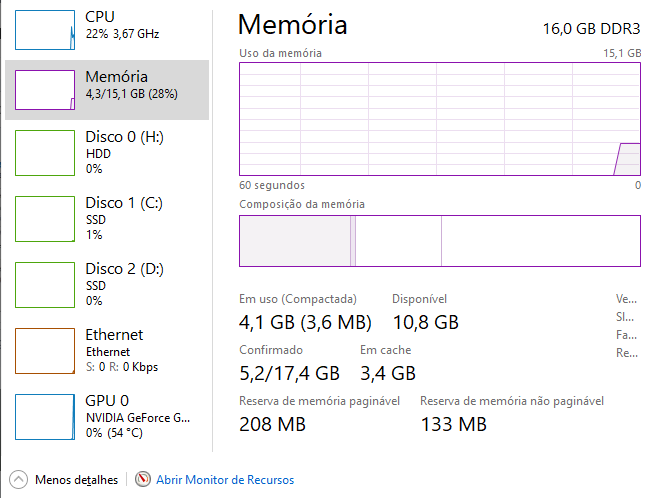Collapse view with Menos detalhes arrow icon
661x498 pixels.
click(19, 479)
